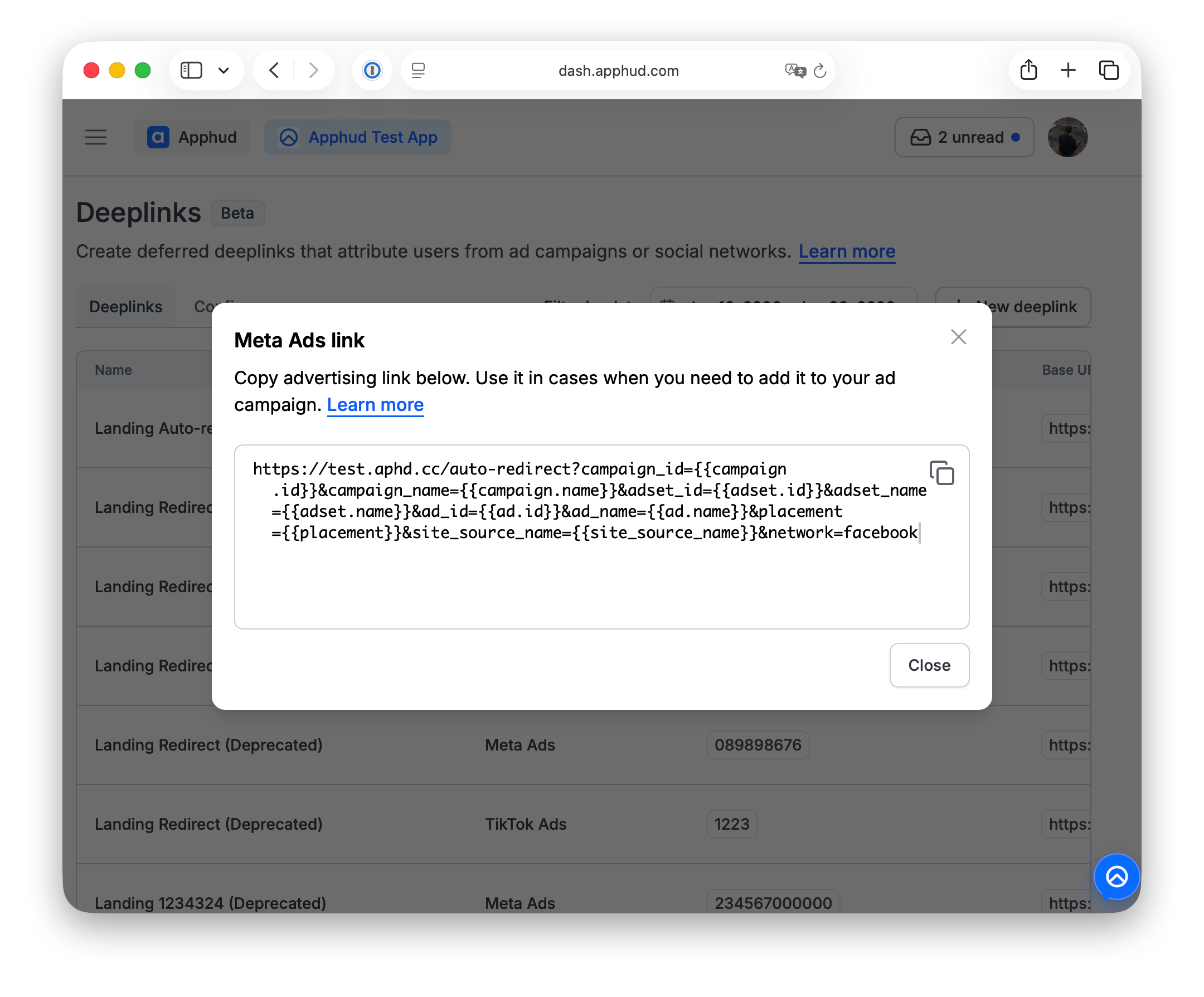
Task: Open Learn more link inside the dialog
Action: point(375,405)
